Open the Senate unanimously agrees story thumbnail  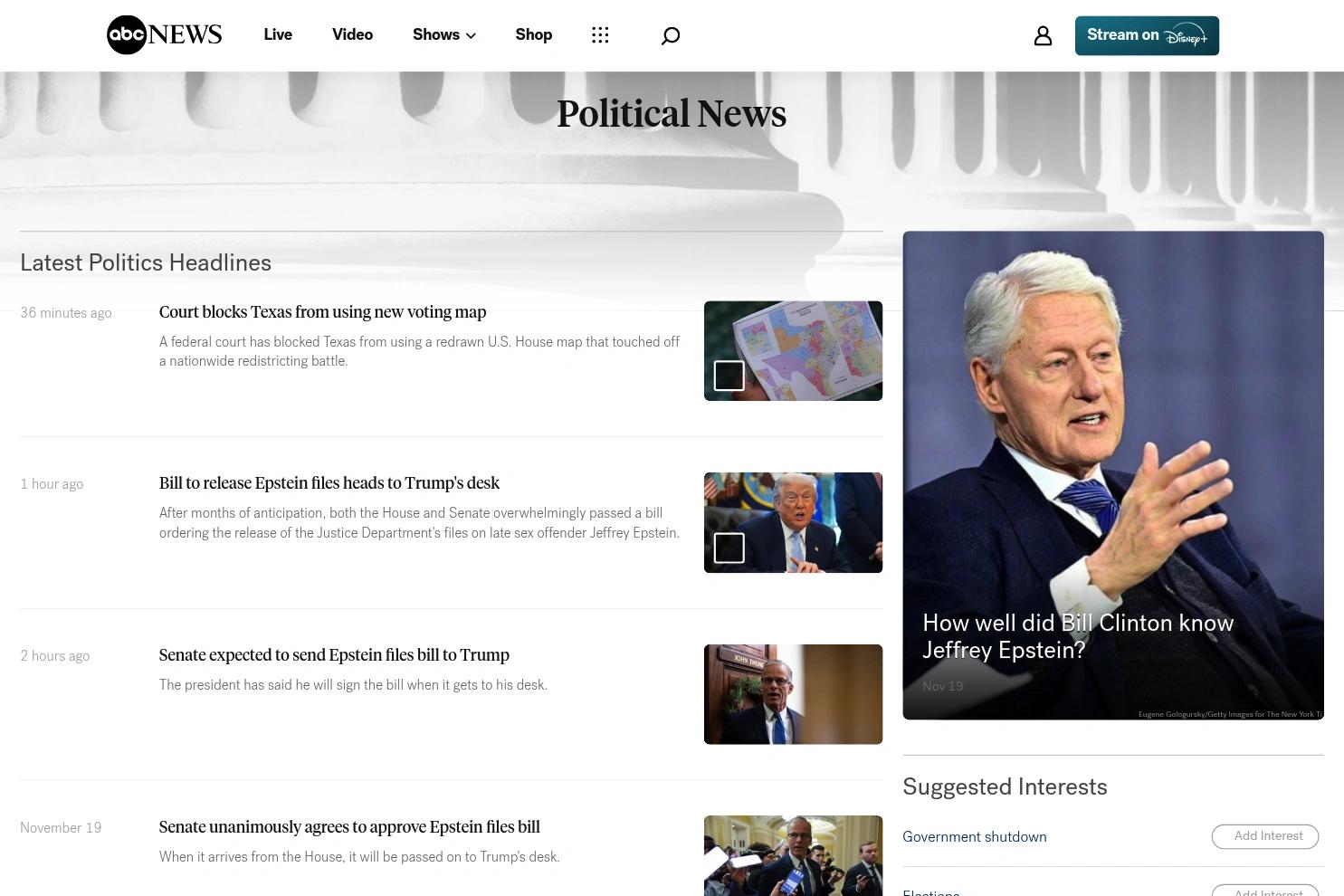tap(793, 855)
